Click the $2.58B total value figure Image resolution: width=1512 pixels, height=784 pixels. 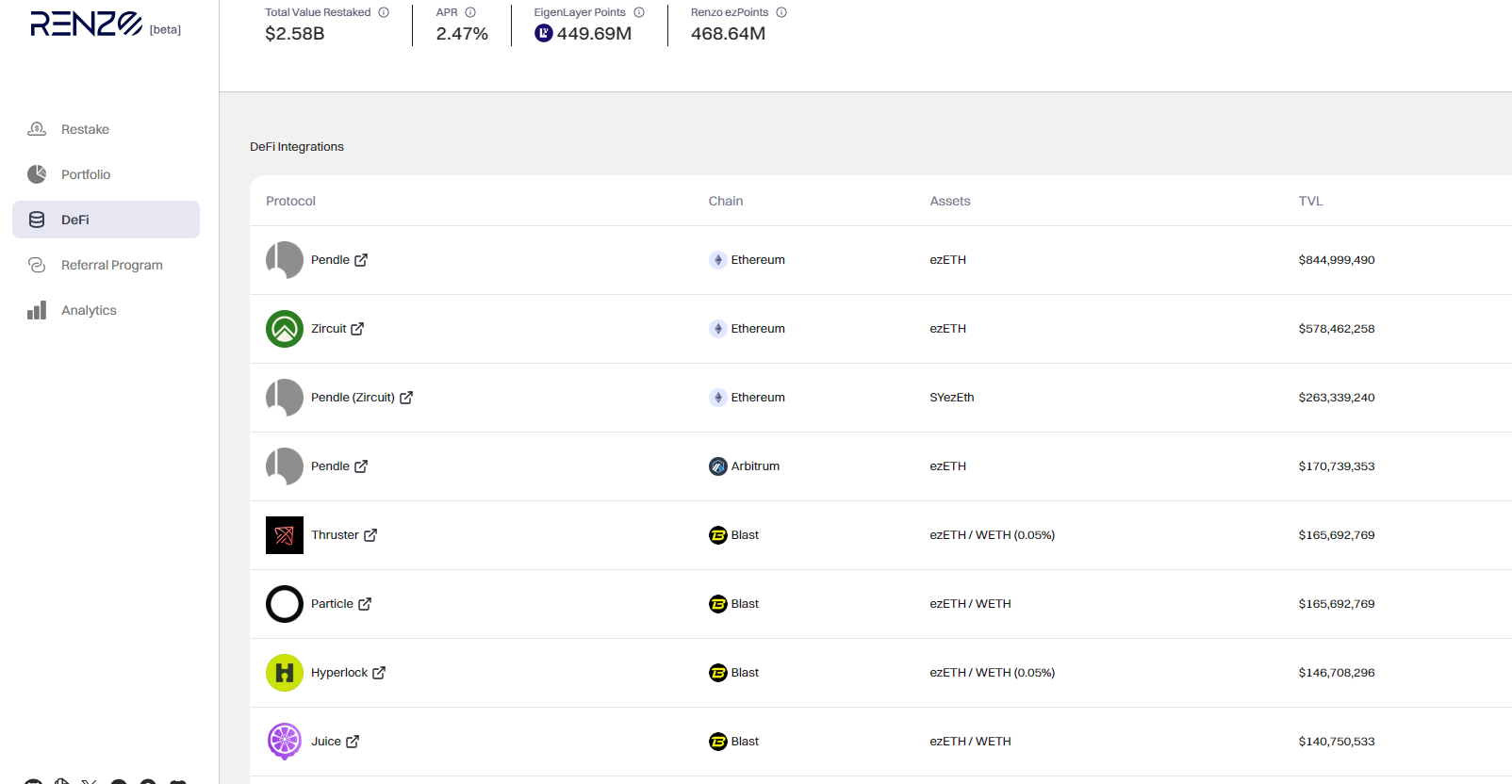295,34
